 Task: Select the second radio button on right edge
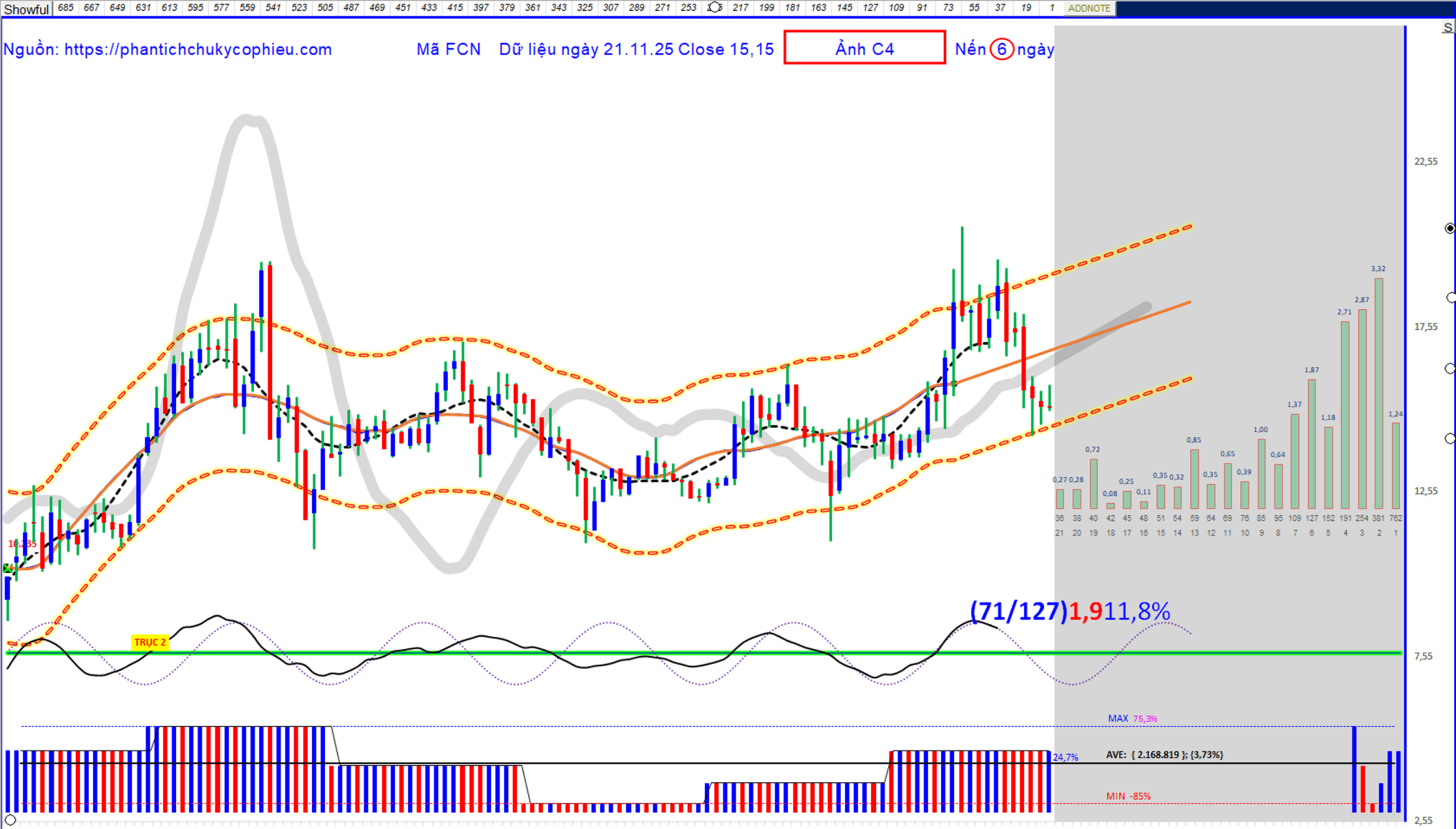coord(1451,299)
